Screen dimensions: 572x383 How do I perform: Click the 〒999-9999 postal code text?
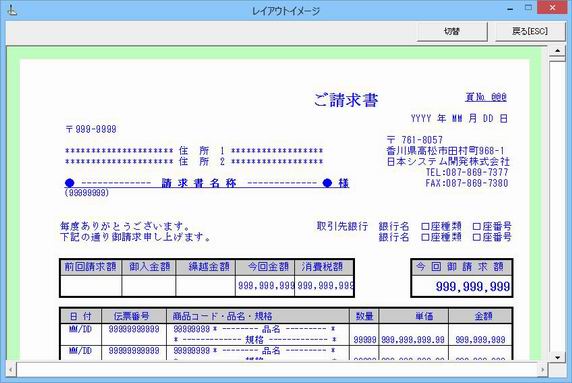91,129
